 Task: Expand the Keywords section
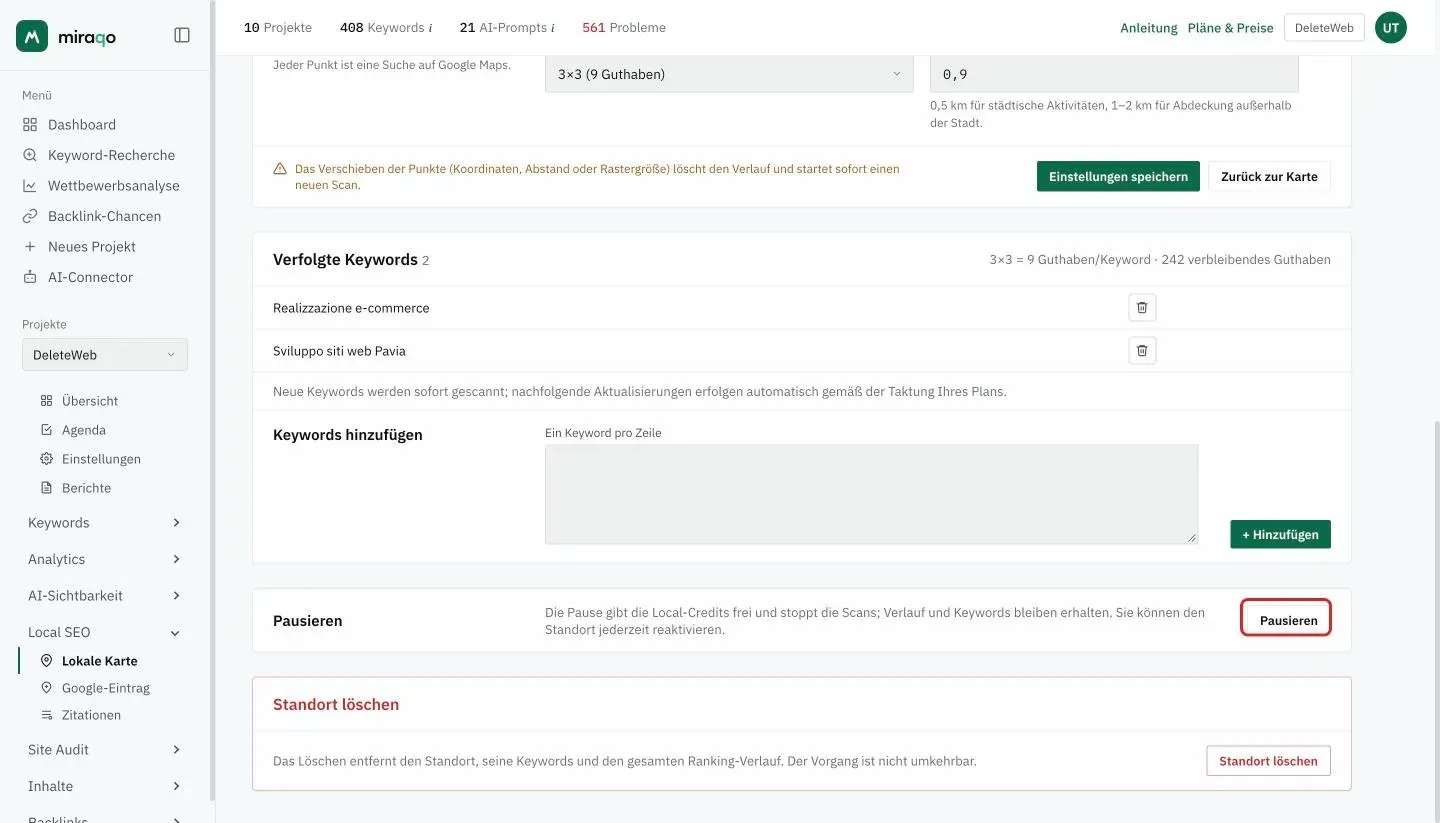[x=105, y=523]
